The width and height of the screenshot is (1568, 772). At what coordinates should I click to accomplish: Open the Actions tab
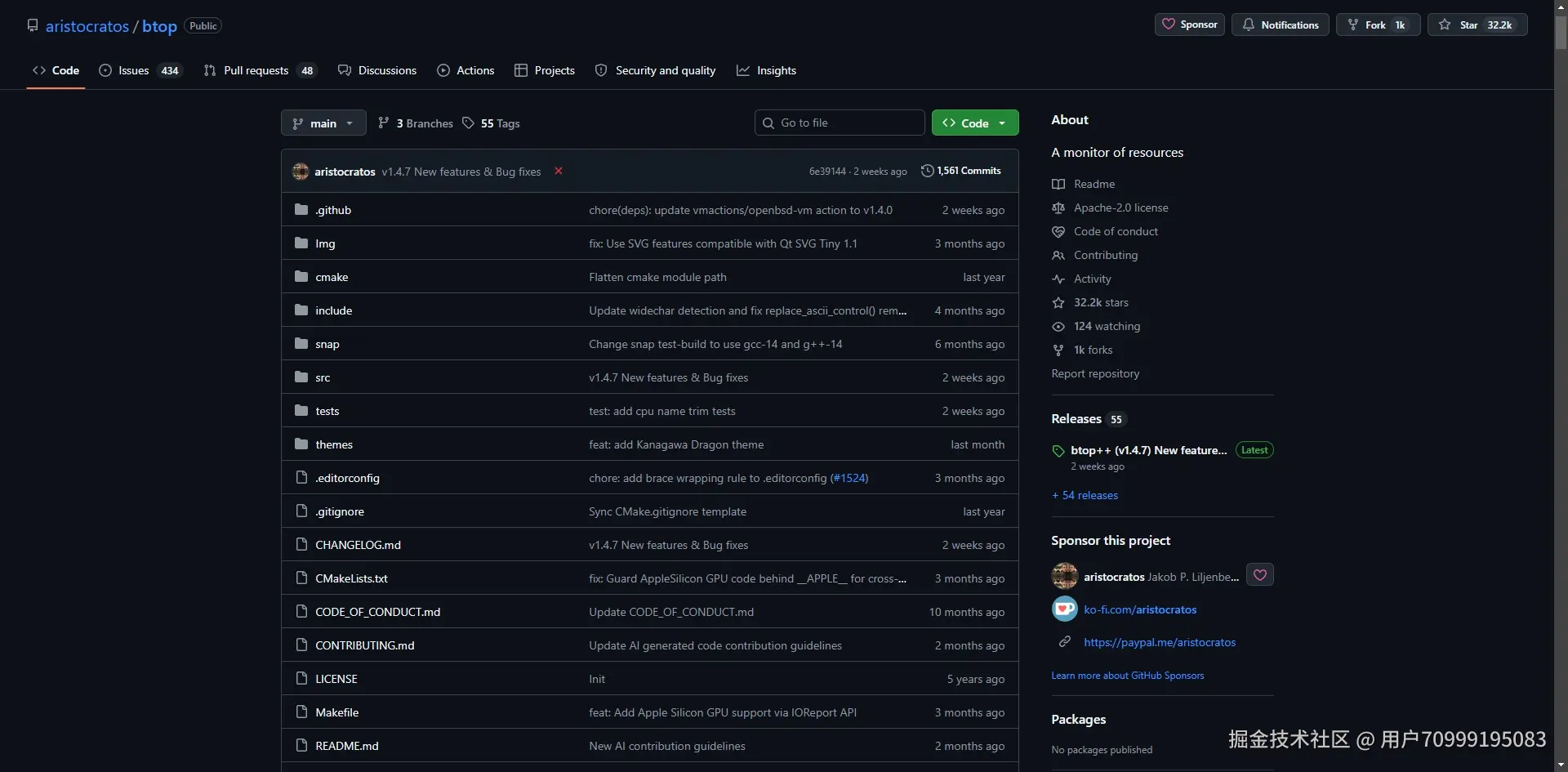pyautogui.click(x=465, y=70)
